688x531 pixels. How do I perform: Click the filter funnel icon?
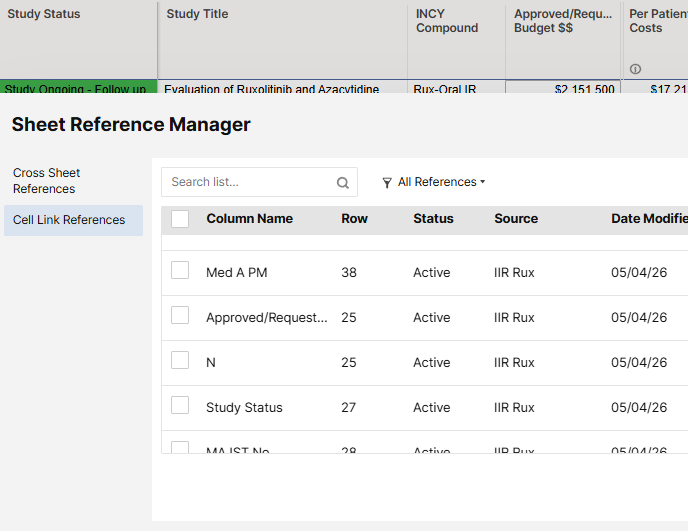387,183
